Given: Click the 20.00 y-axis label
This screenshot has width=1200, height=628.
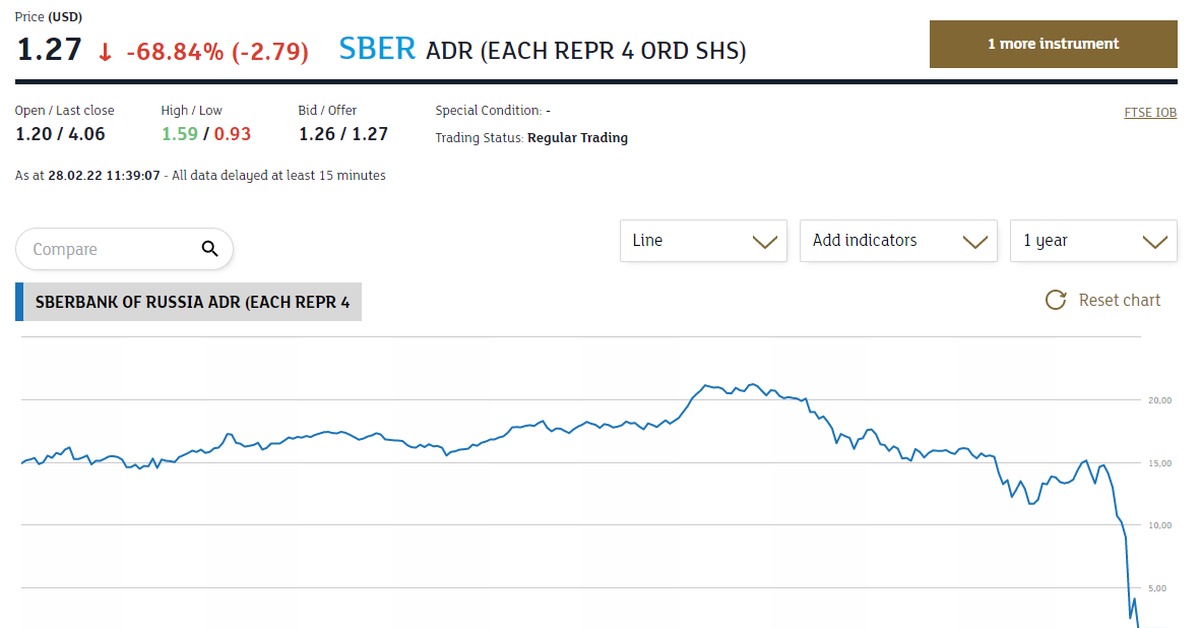Looking at the screenshot, I should pos(1157,400).
